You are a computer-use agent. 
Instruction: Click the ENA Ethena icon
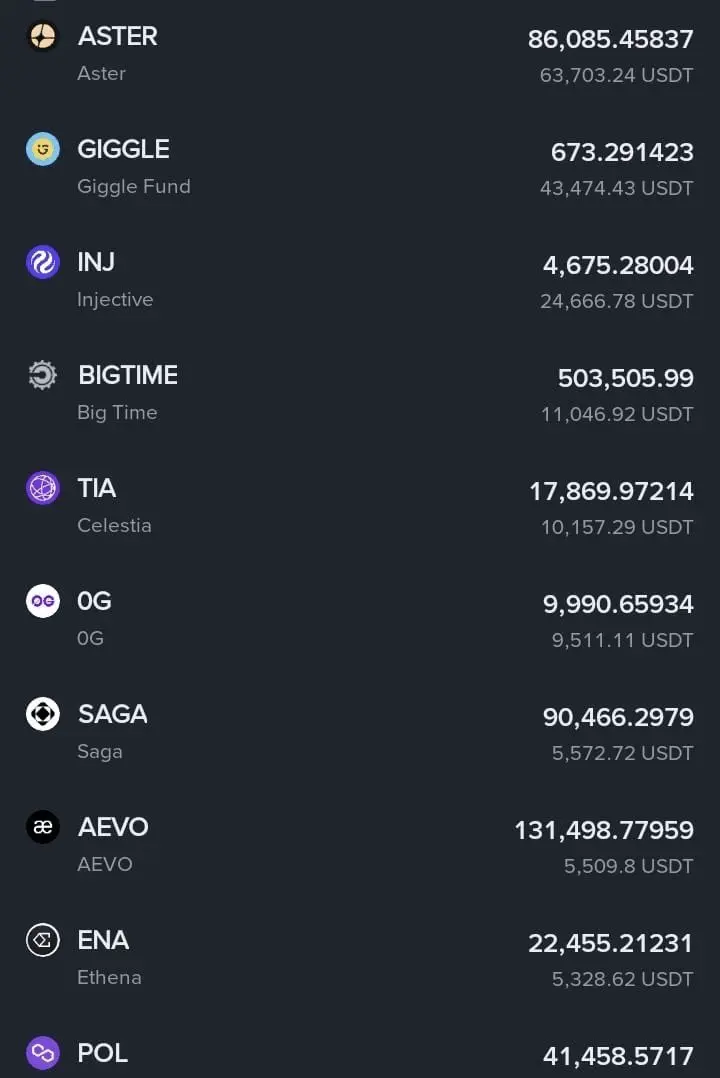click(43, 940)
